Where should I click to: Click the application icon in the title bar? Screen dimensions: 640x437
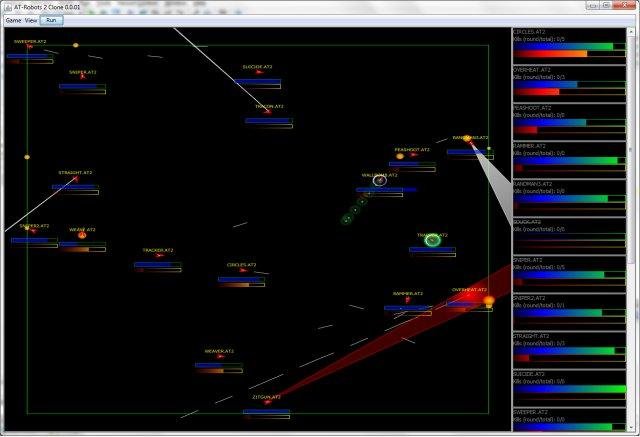pyautogui.click(x=8, y=7)
